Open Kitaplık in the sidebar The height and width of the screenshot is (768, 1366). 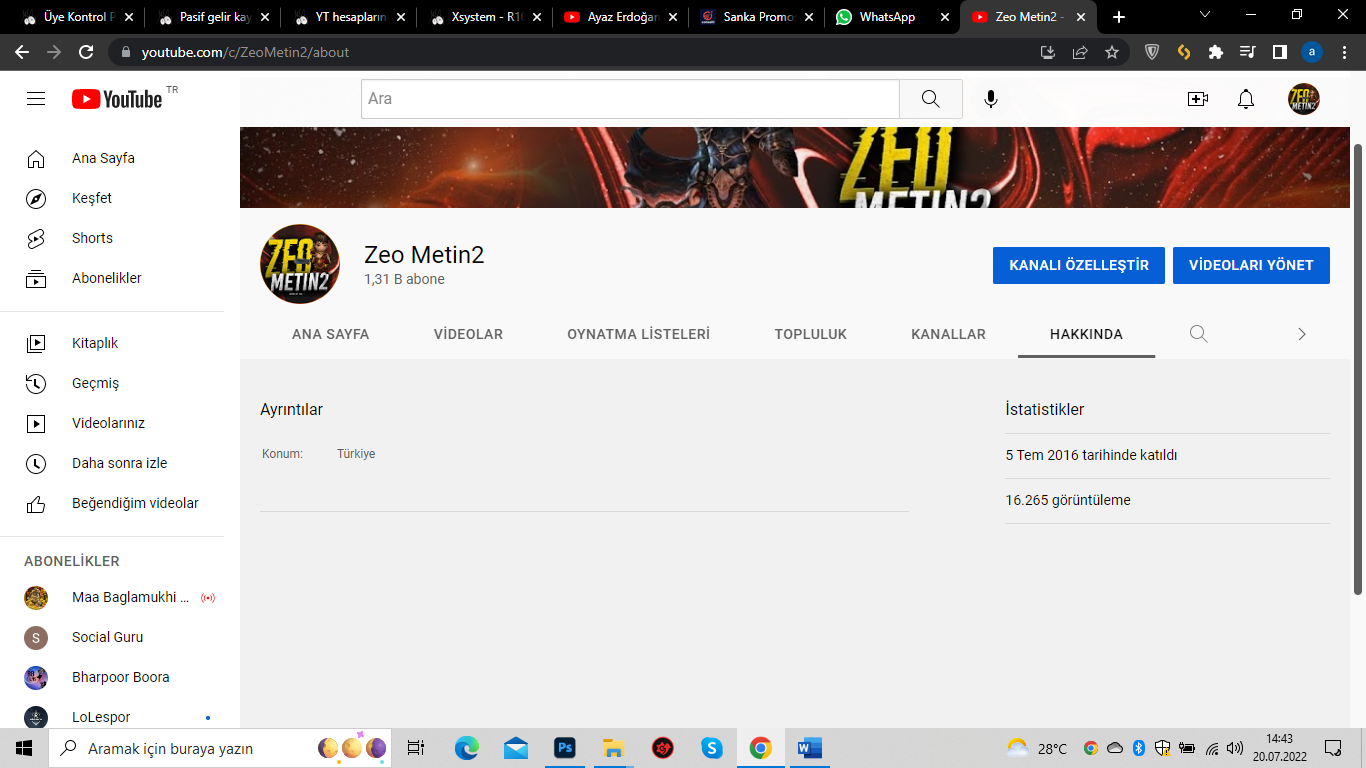coord(120,343)
